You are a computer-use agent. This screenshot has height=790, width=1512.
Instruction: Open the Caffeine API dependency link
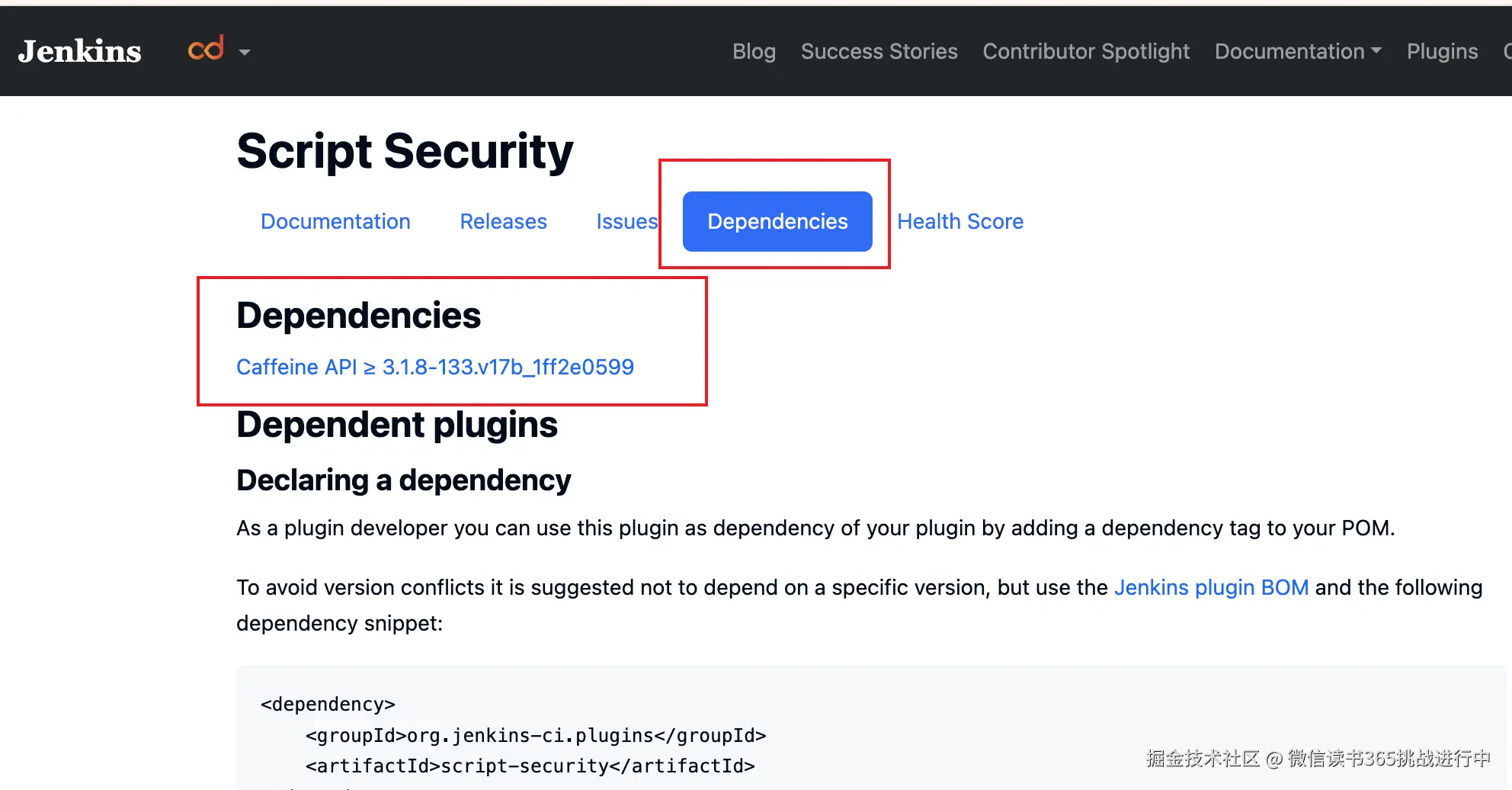pos(434,367)
